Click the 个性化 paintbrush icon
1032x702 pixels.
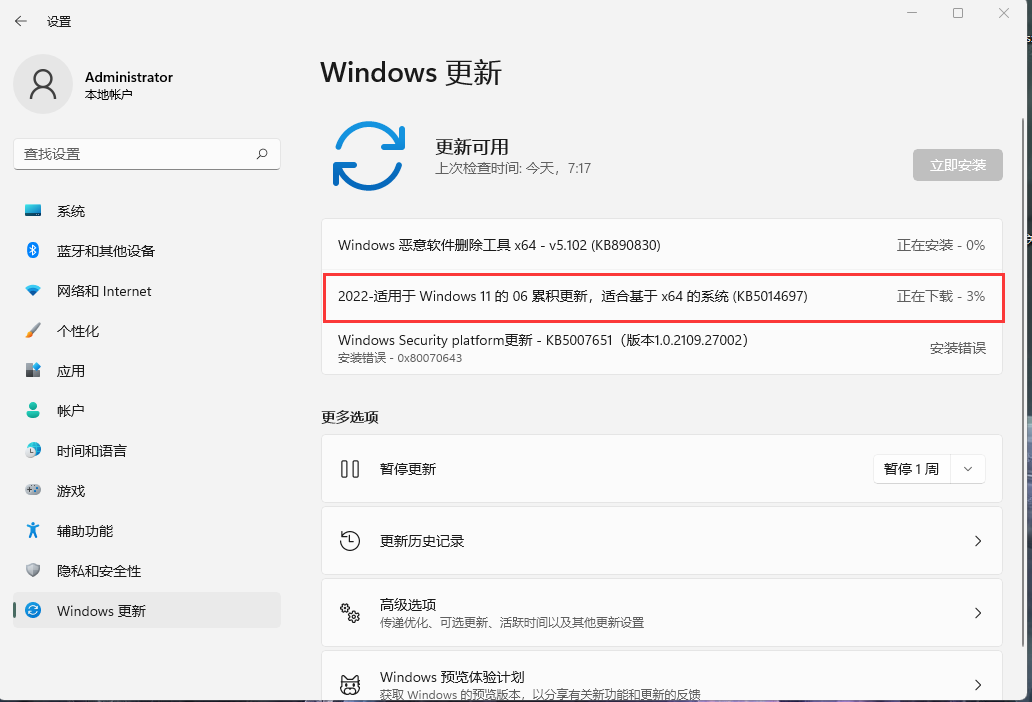[33, 330]
